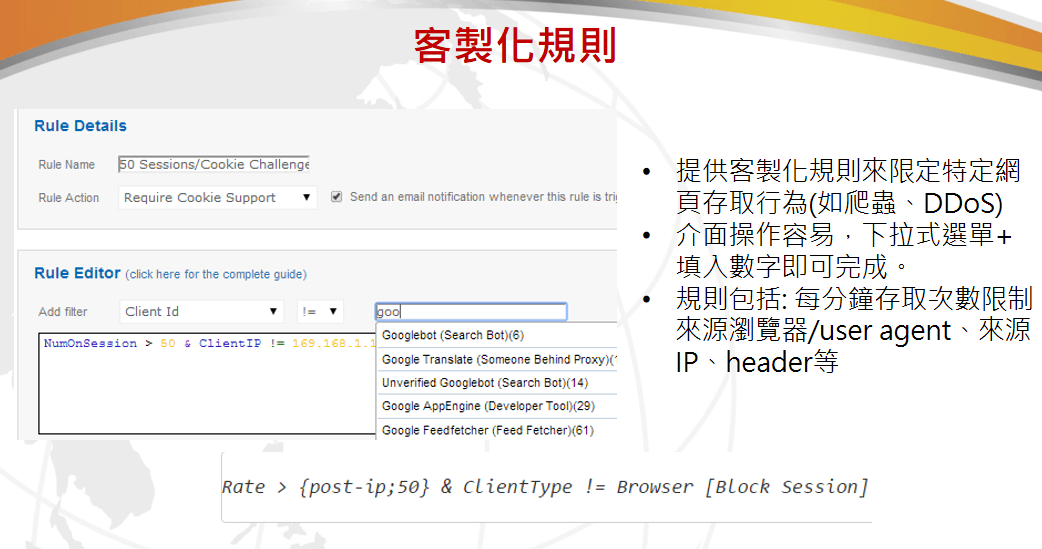Select Google Feedfetcher (Feed Fetcher)(61)
This screenshot has height=549, width=1042.
(x=487, y=431)
